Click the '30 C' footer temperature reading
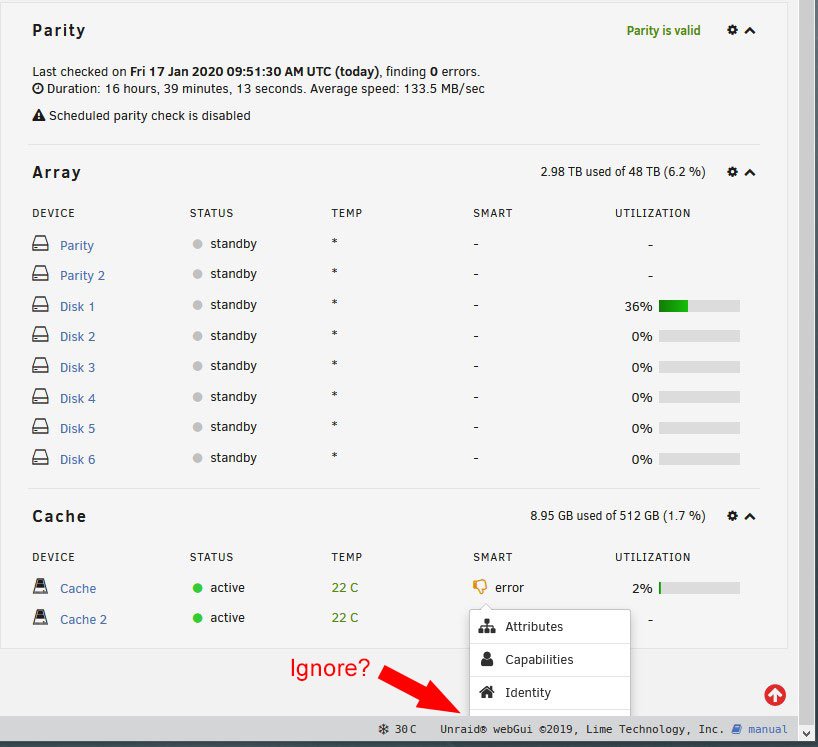 [405, 729]
